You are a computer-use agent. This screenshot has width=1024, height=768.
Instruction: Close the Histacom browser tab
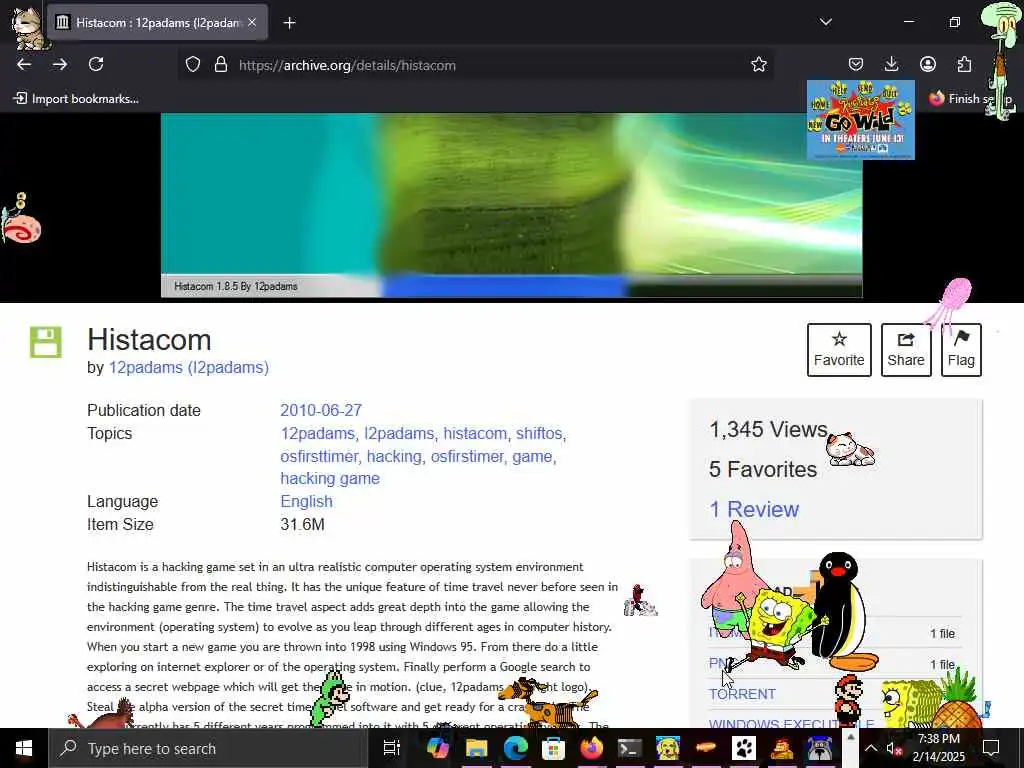pyautogui.click(x=252, y=22)
